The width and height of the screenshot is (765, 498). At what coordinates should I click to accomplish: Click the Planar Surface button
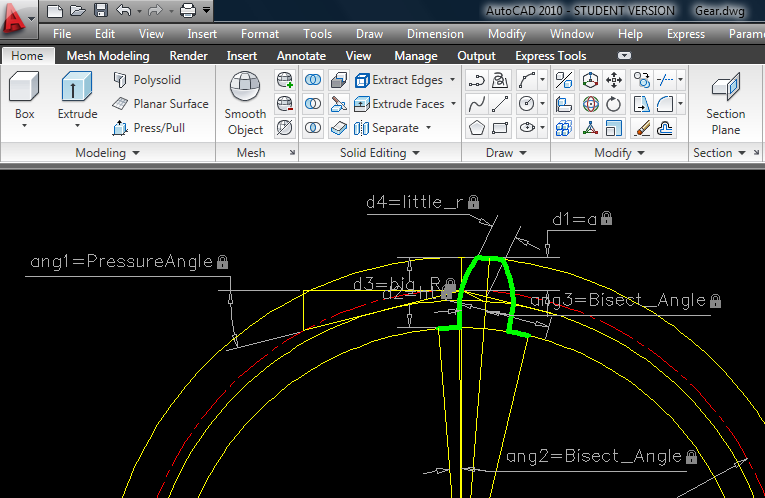pos(161,104)
